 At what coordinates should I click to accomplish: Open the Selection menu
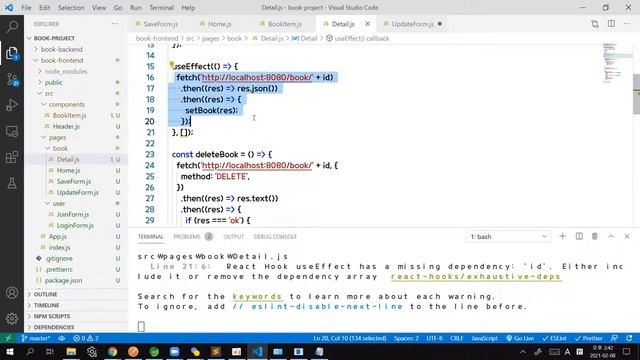[x=71, y=8]
